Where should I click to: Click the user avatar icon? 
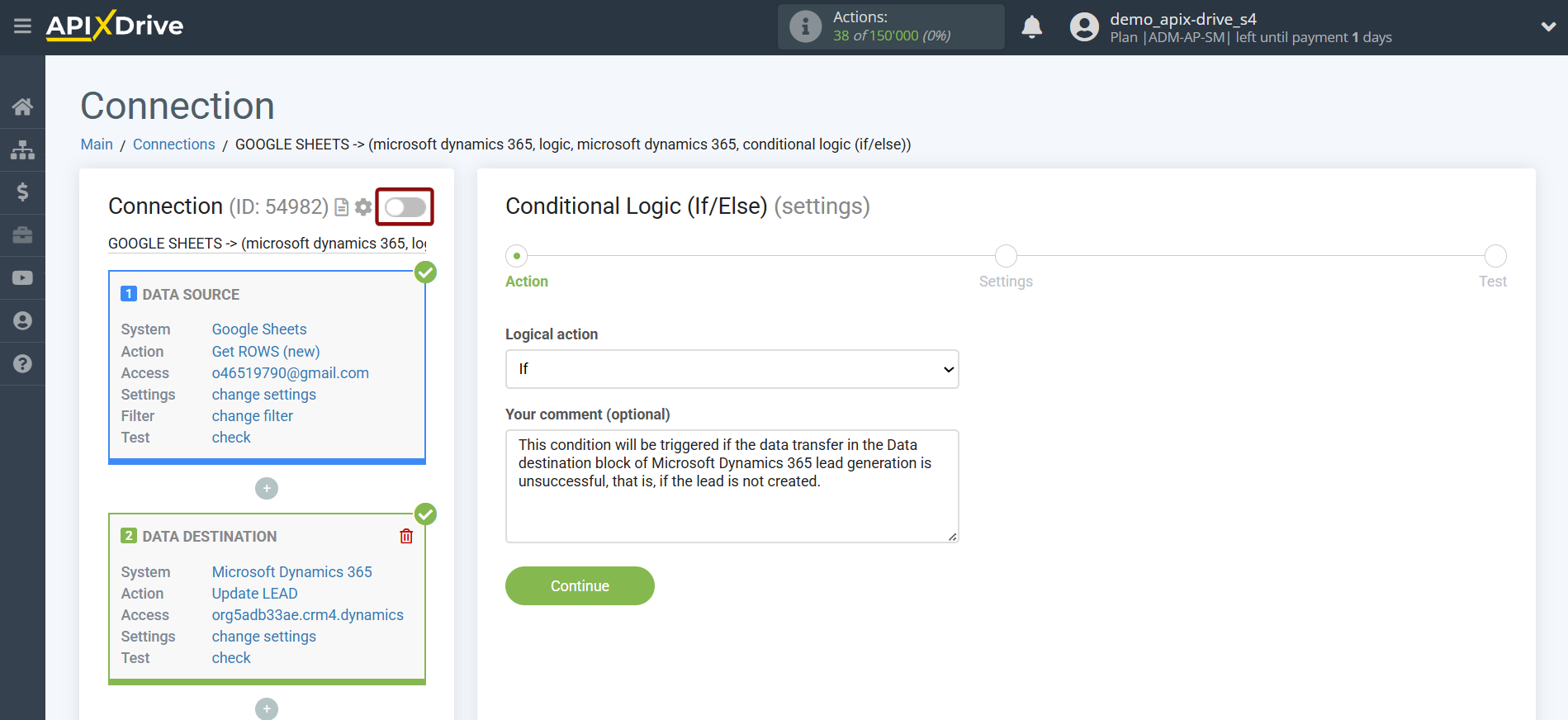[x=1084, y=27]
